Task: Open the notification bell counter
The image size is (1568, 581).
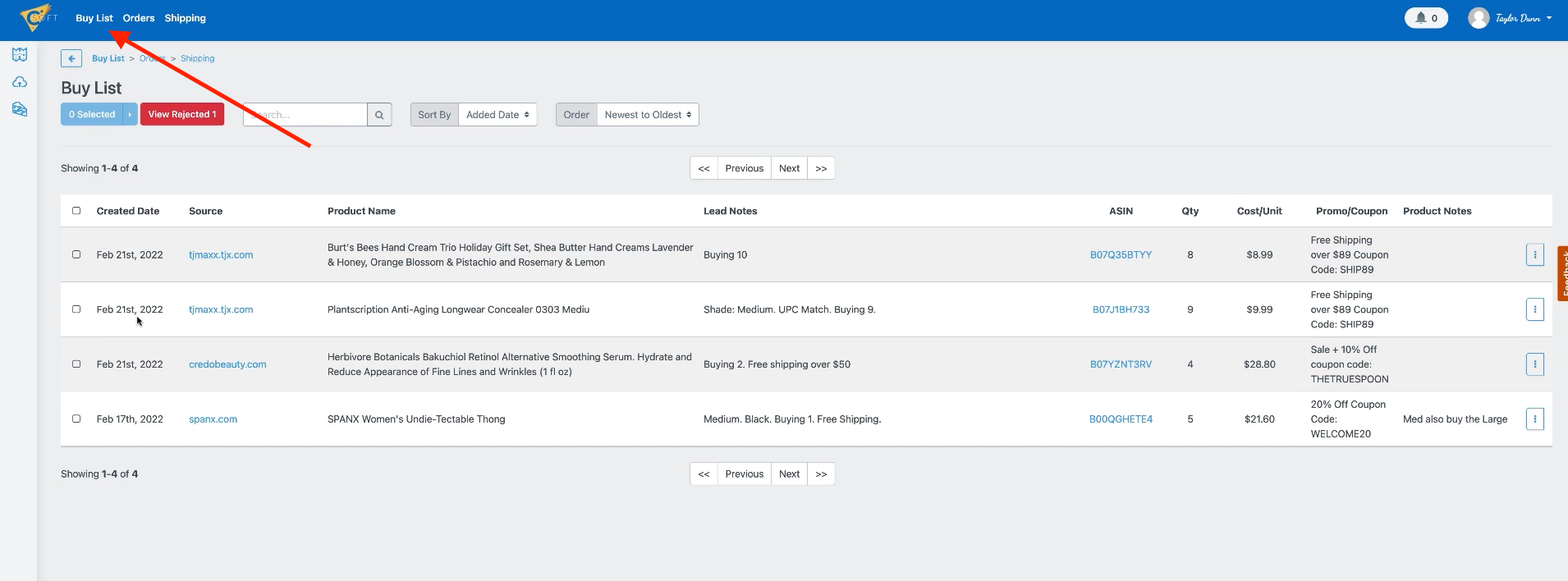Action: (x=1426, y=18)
